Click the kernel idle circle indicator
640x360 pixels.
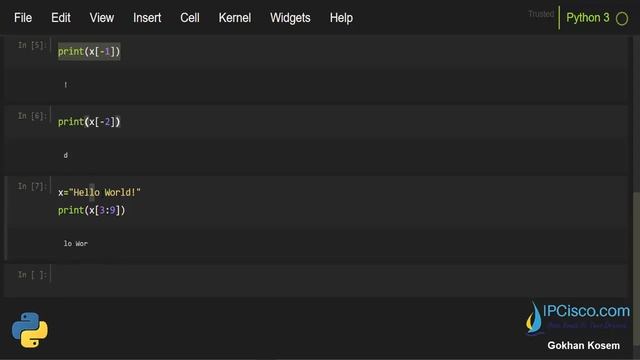tap(622, 19)
